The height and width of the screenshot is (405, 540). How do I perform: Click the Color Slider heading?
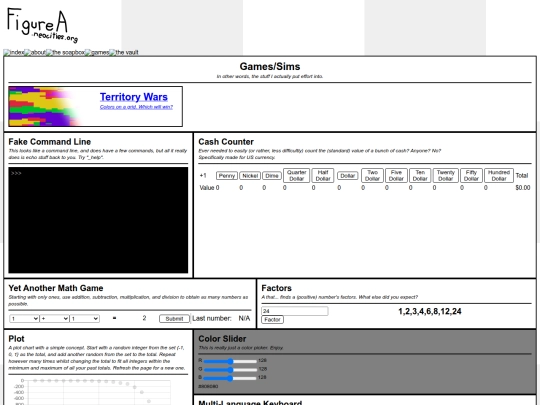pyautogui.click(x=222, y=339)
